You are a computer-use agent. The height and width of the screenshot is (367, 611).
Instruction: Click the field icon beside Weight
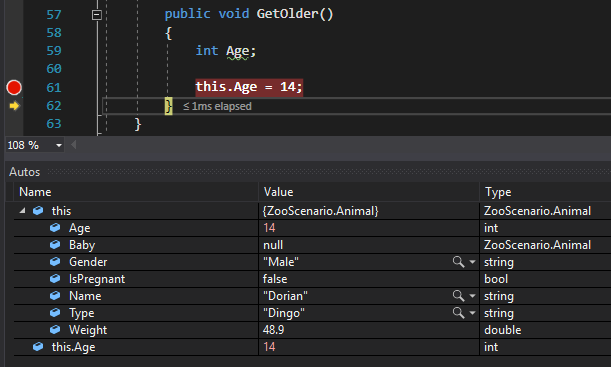click(x=55, y=330)
